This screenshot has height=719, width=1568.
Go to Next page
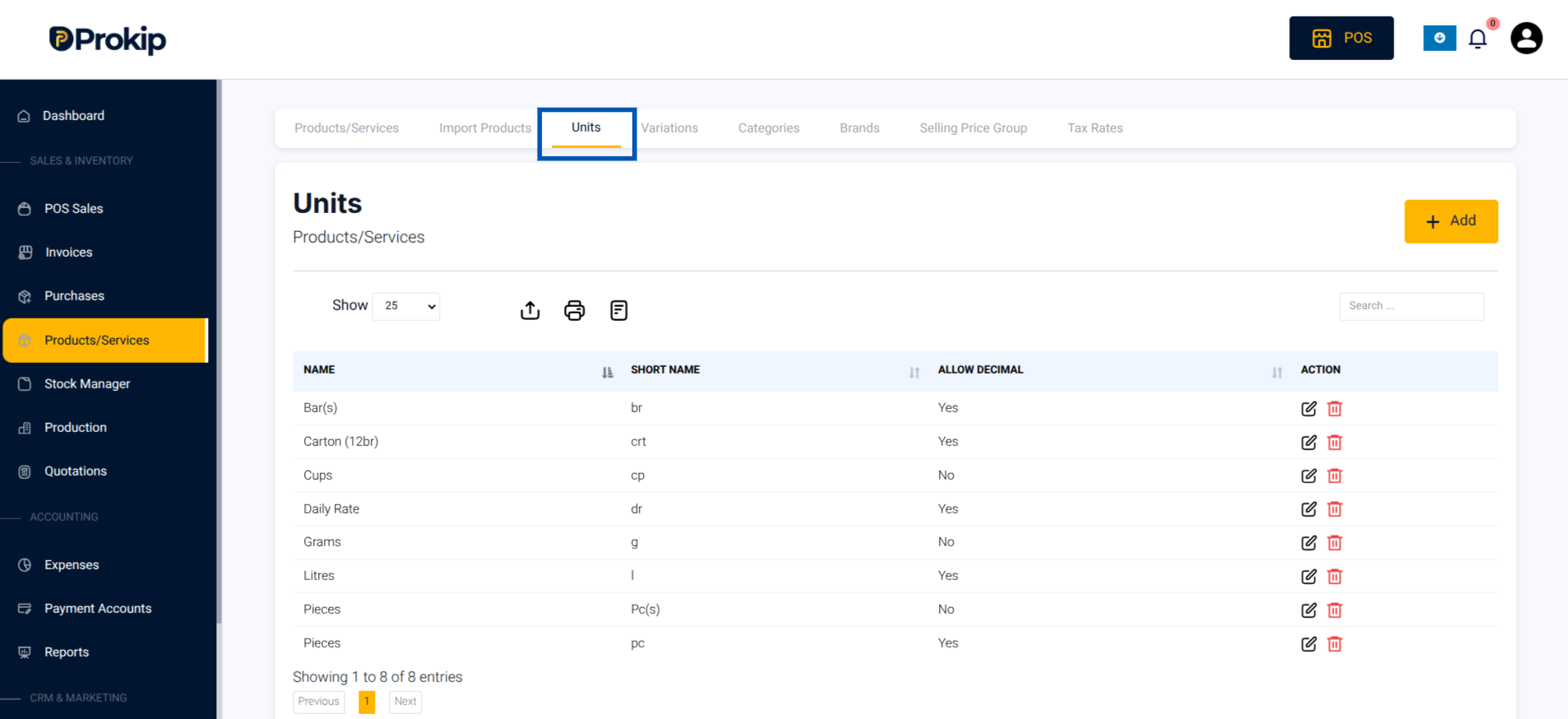coord(405,702)
